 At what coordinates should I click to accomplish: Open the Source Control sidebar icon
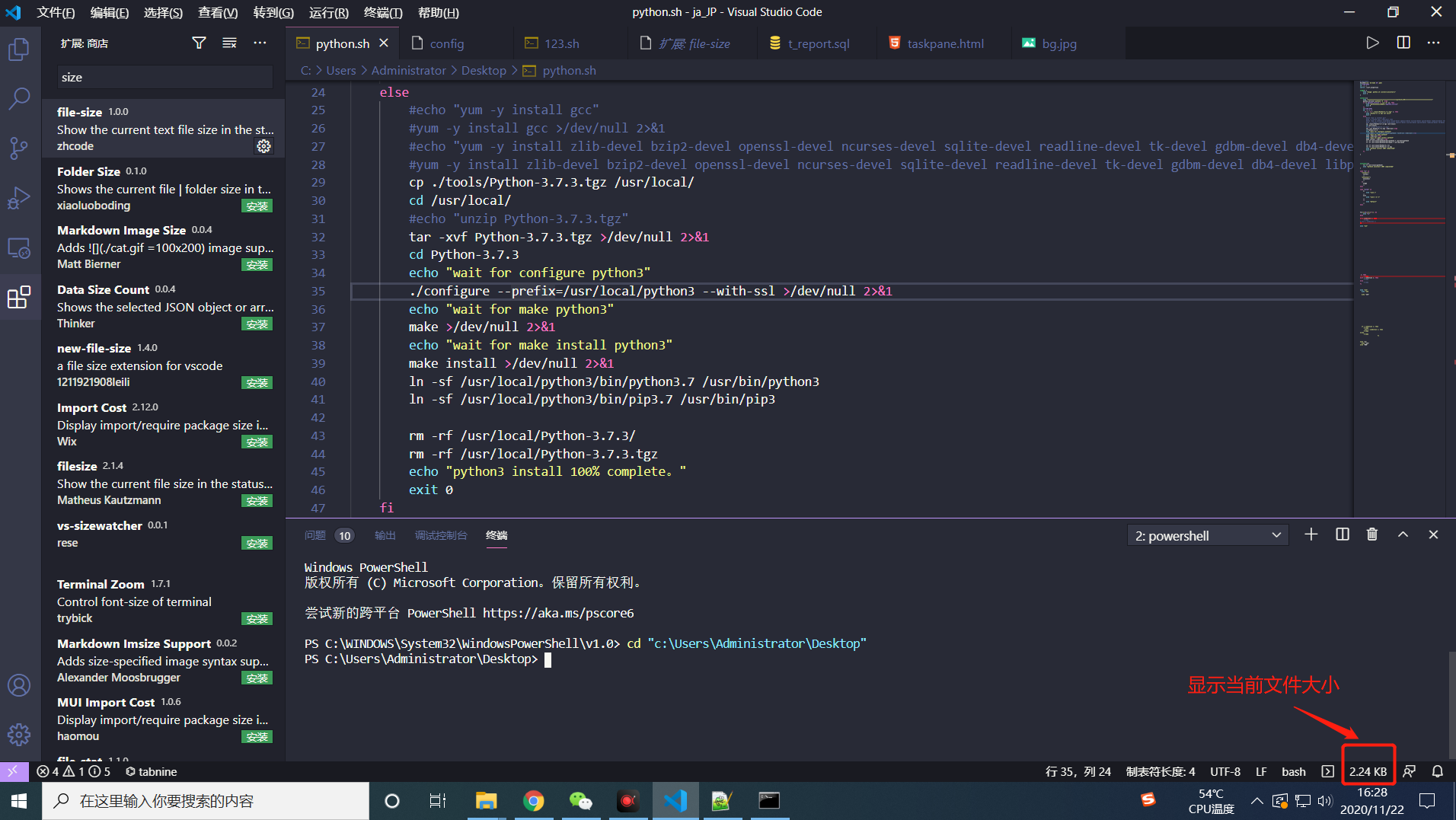pos(19,148)
